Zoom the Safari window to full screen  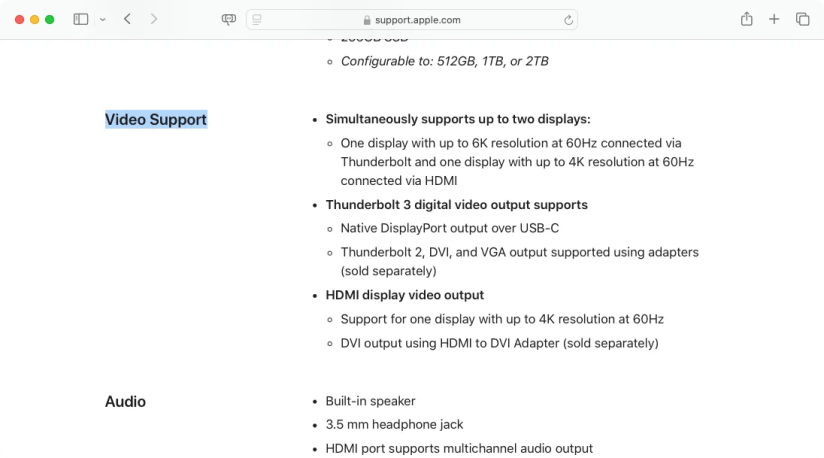pos(49,19)
